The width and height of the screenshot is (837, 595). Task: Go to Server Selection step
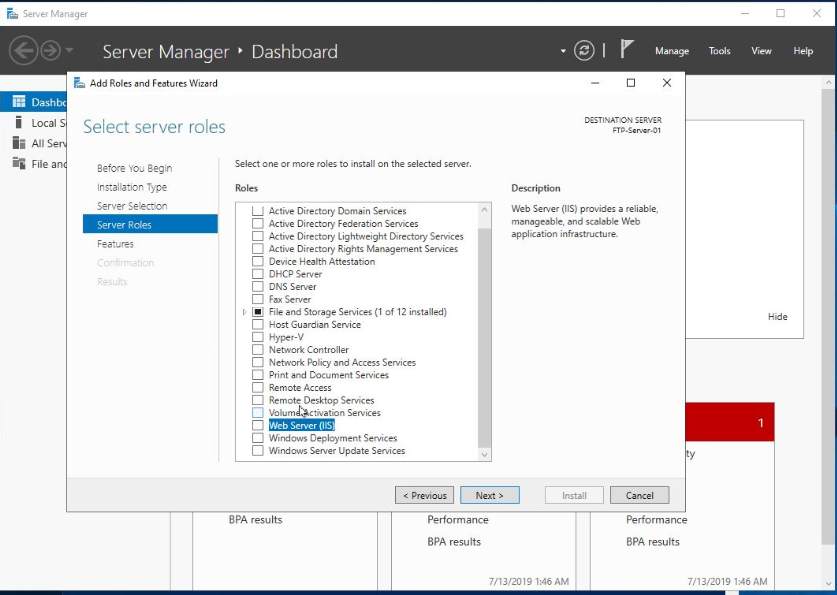click(132, 206)
